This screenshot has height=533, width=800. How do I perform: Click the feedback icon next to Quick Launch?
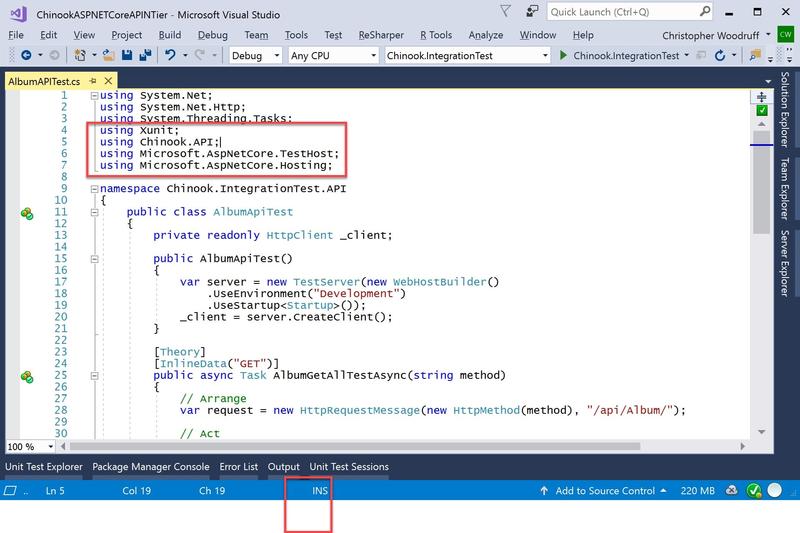point(533,11)
